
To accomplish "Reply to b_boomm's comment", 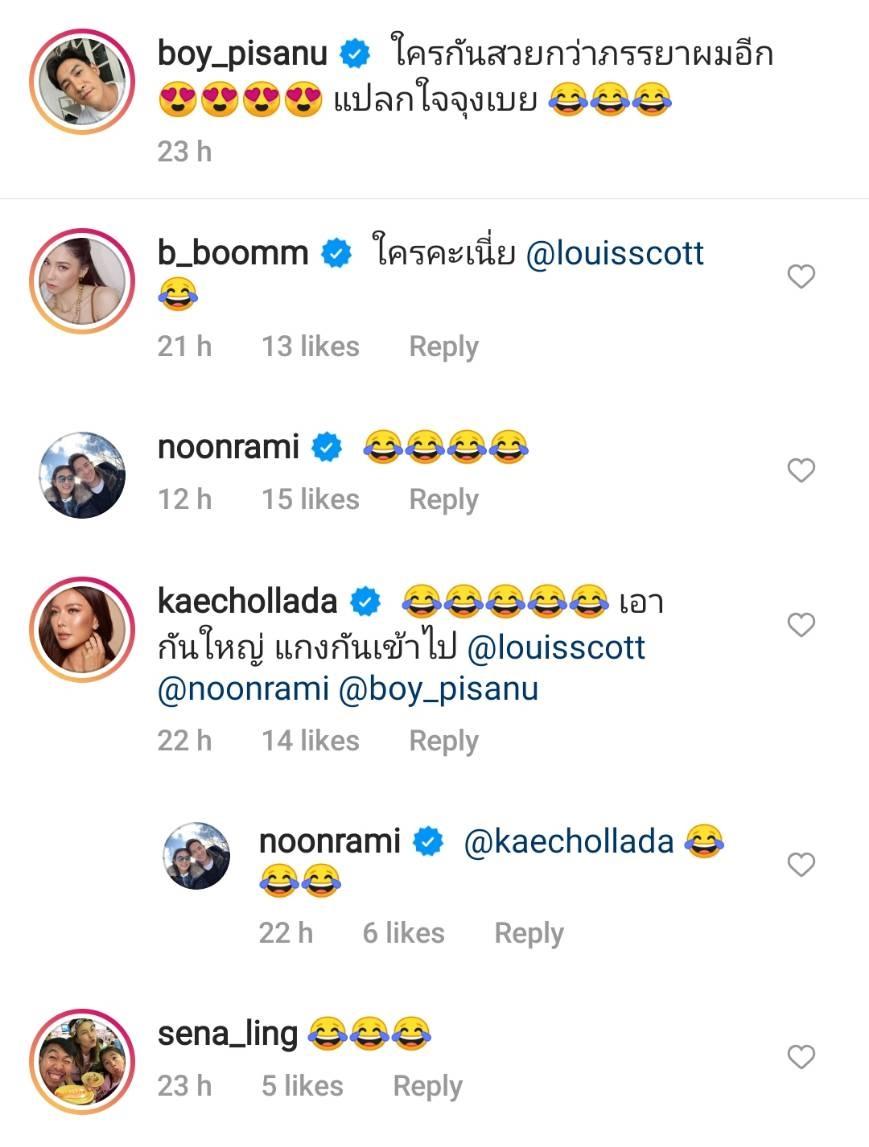I will [x=443, y=346].
